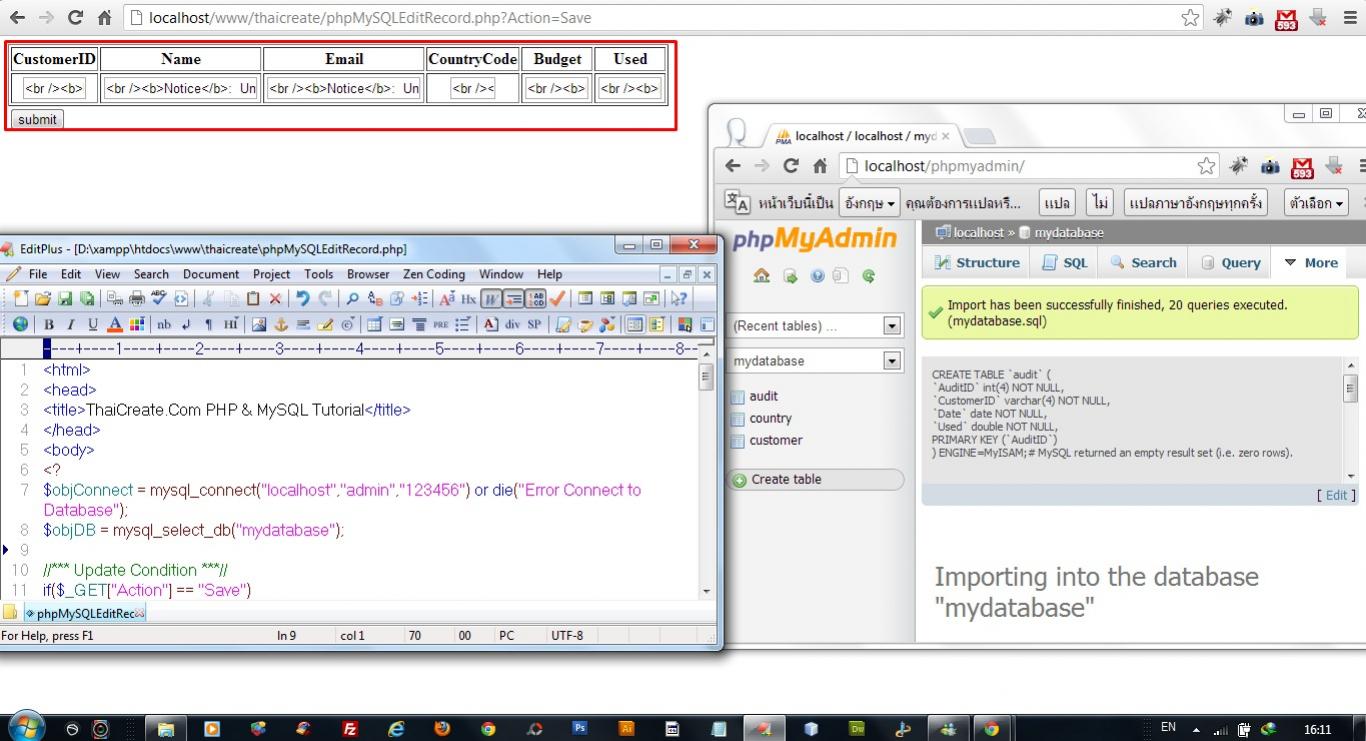
Task: Click the CountryCode input field
Action: (x=473, y=89)
